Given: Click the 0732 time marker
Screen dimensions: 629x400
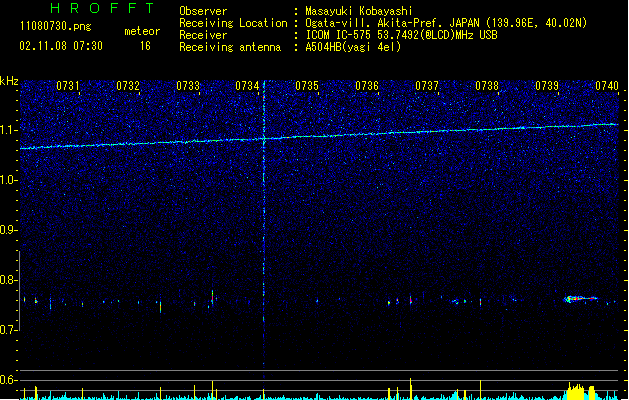Looking at the screenshot, I should point(128,86).
